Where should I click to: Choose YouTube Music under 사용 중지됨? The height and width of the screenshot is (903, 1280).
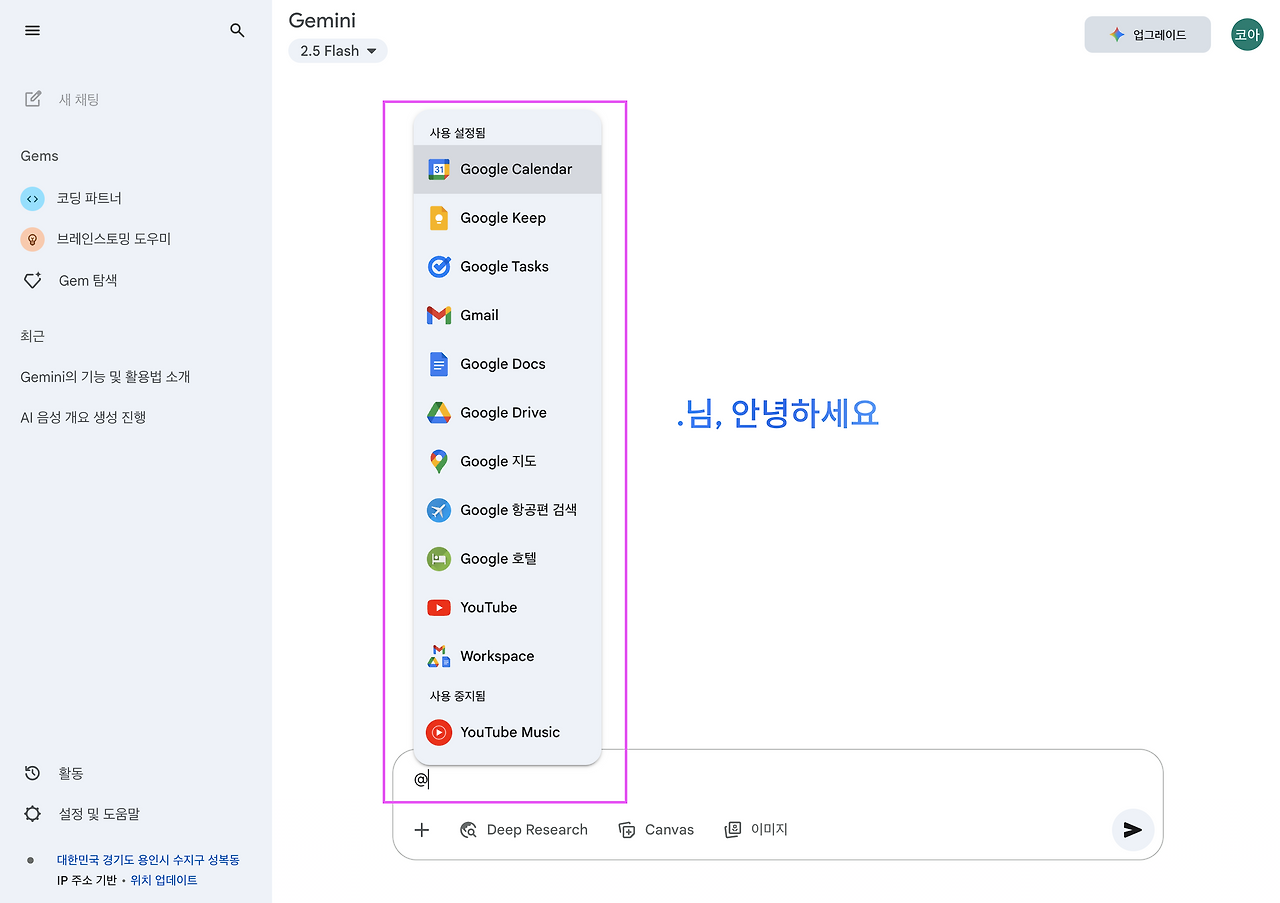tap(507, 732)
